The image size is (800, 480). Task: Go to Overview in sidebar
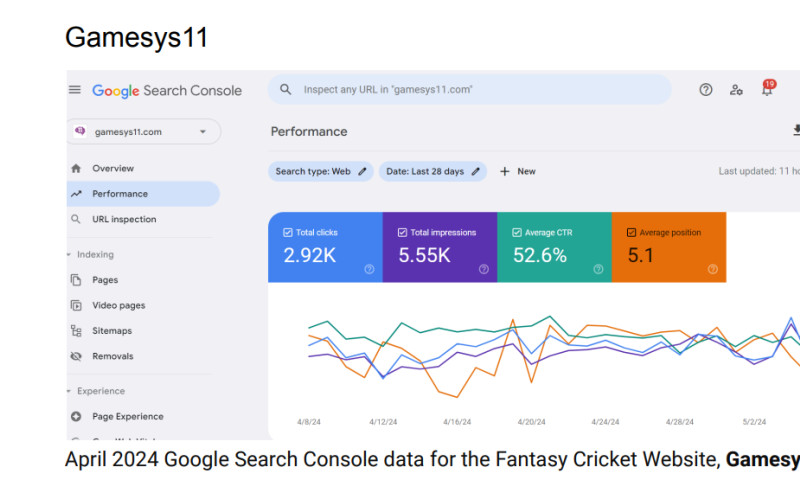[x=112, y=169]
